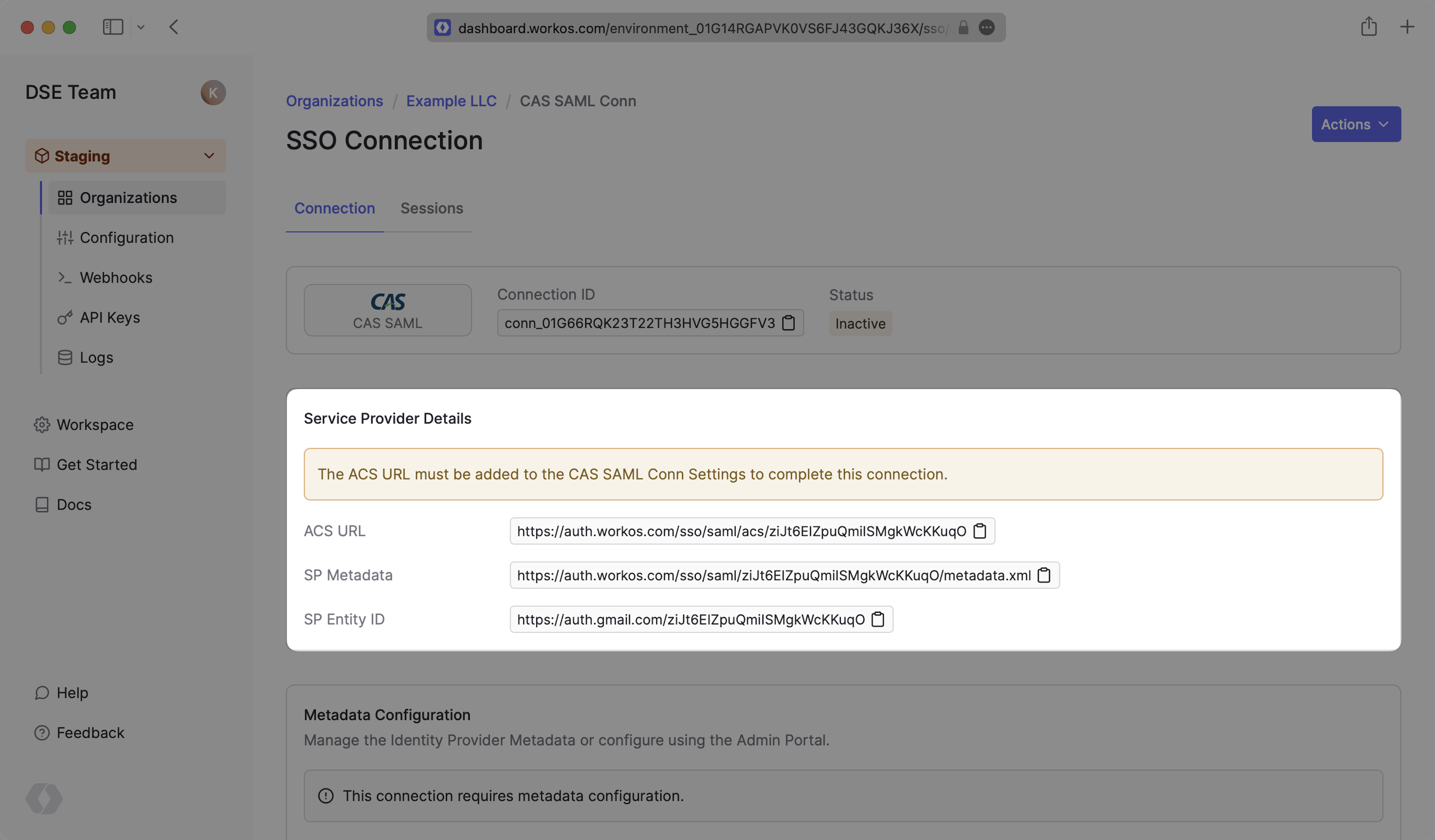Toggle the browser sidebar panel

pyautogui.click(x=112, y=27)
